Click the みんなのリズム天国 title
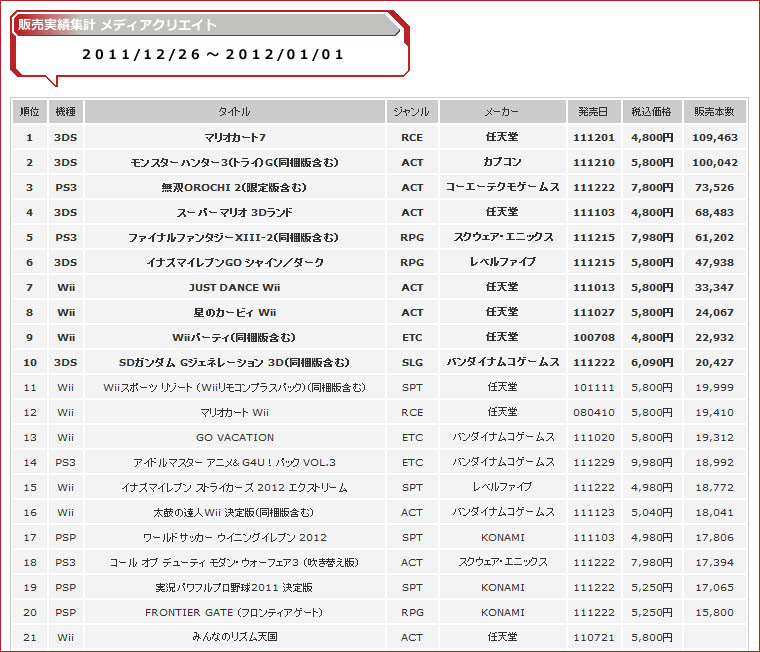Screen dimensions: 760x652 click(x=235, y=637)
